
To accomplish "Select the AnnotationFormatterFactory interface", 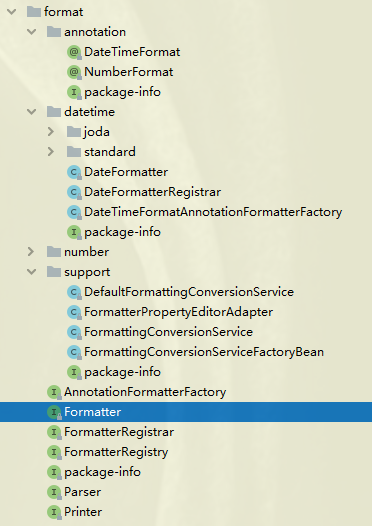I will coord(145,392).
